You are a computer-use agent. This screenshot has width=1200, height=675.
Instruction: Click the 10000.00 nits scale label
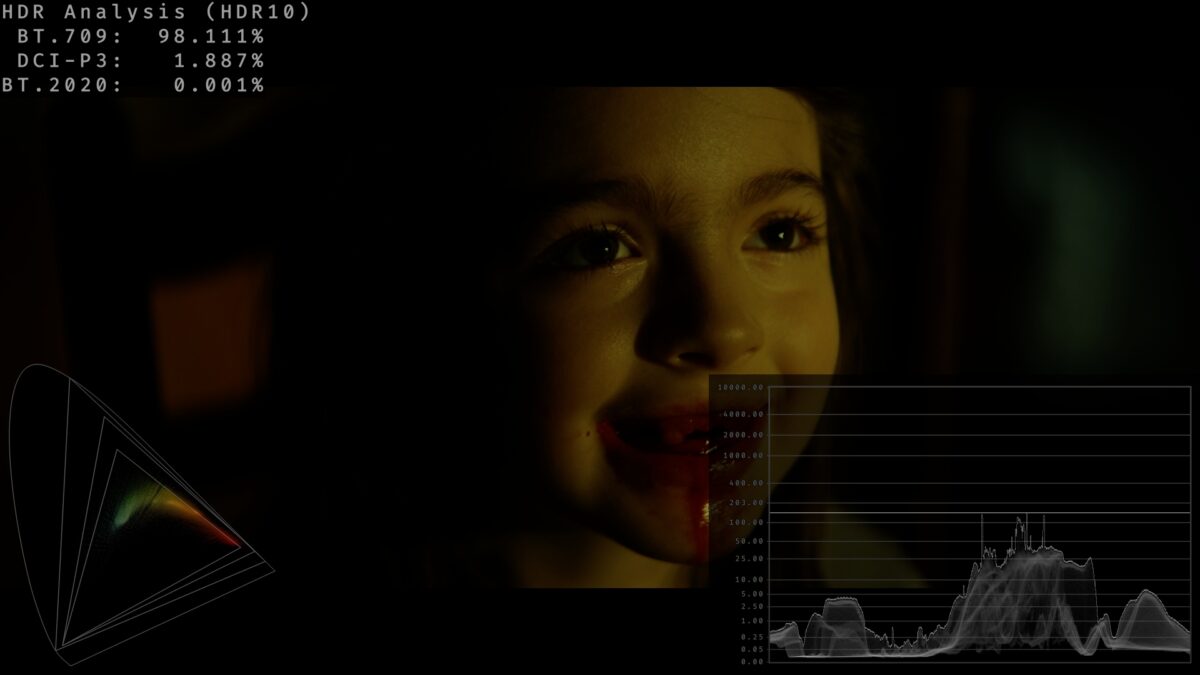click(742, 387)
